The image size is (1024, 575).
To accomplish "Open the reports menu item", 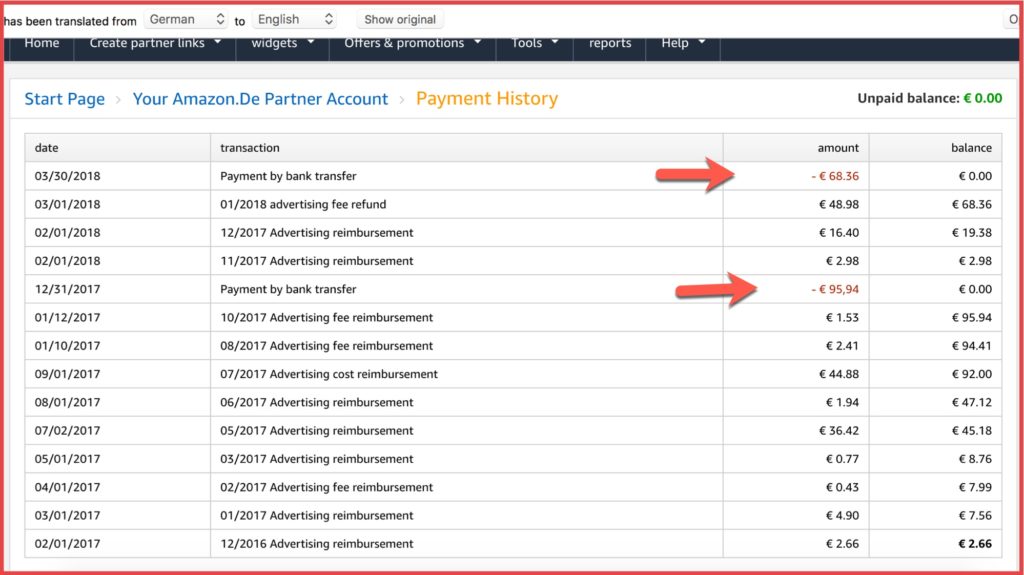I will [x=610, y=43].
